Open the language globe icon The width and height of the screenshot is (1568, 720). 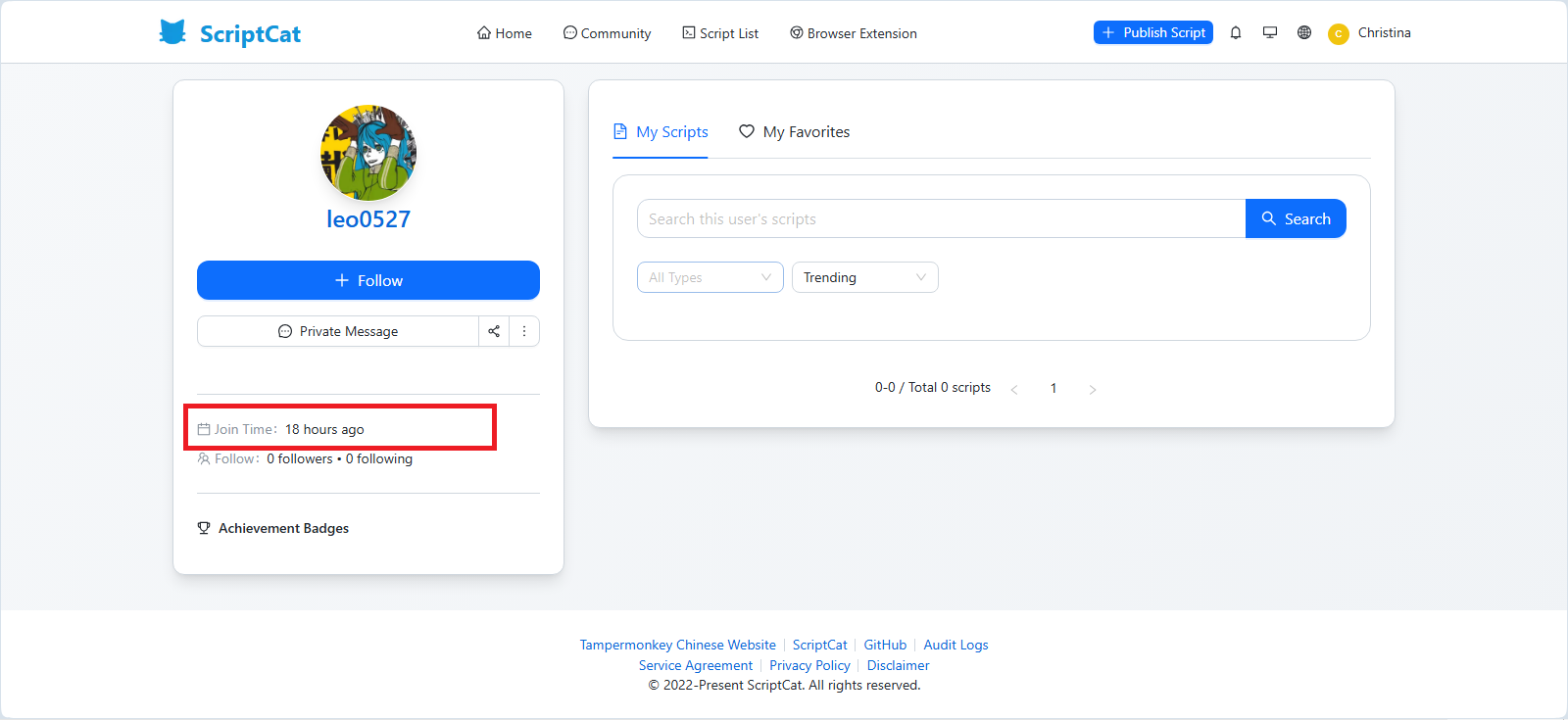(1304, 32)
